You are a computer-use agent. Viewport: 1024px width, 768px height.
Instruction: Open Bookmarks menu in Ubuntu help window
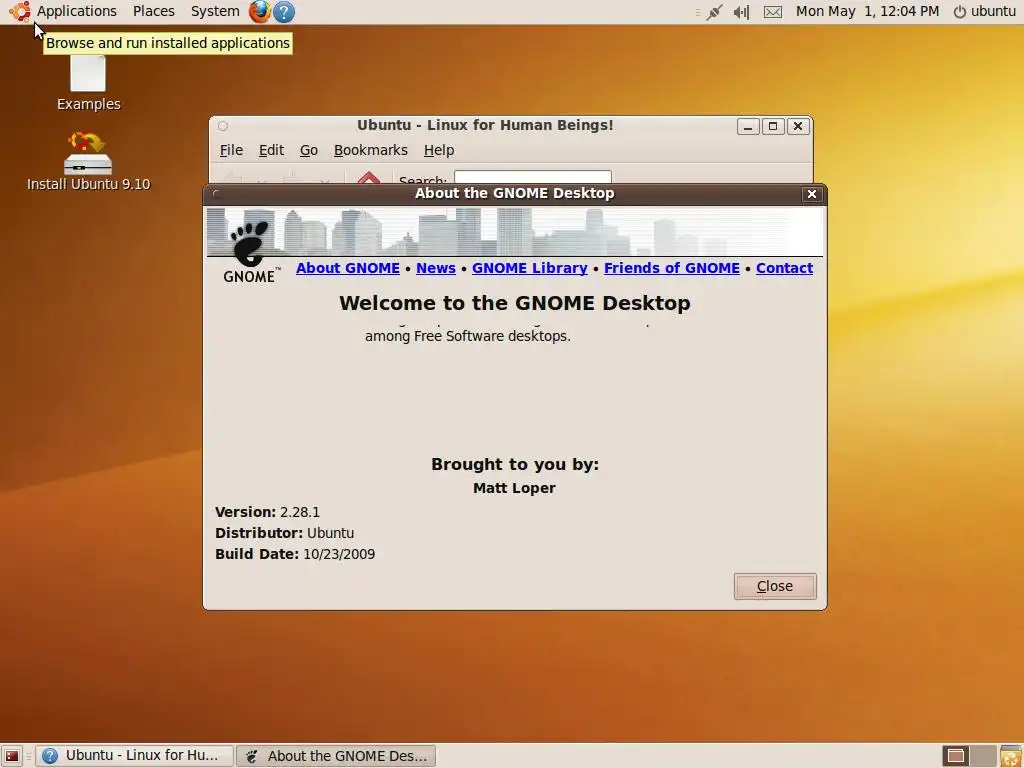pyautogui.click(x=370, y=150)
